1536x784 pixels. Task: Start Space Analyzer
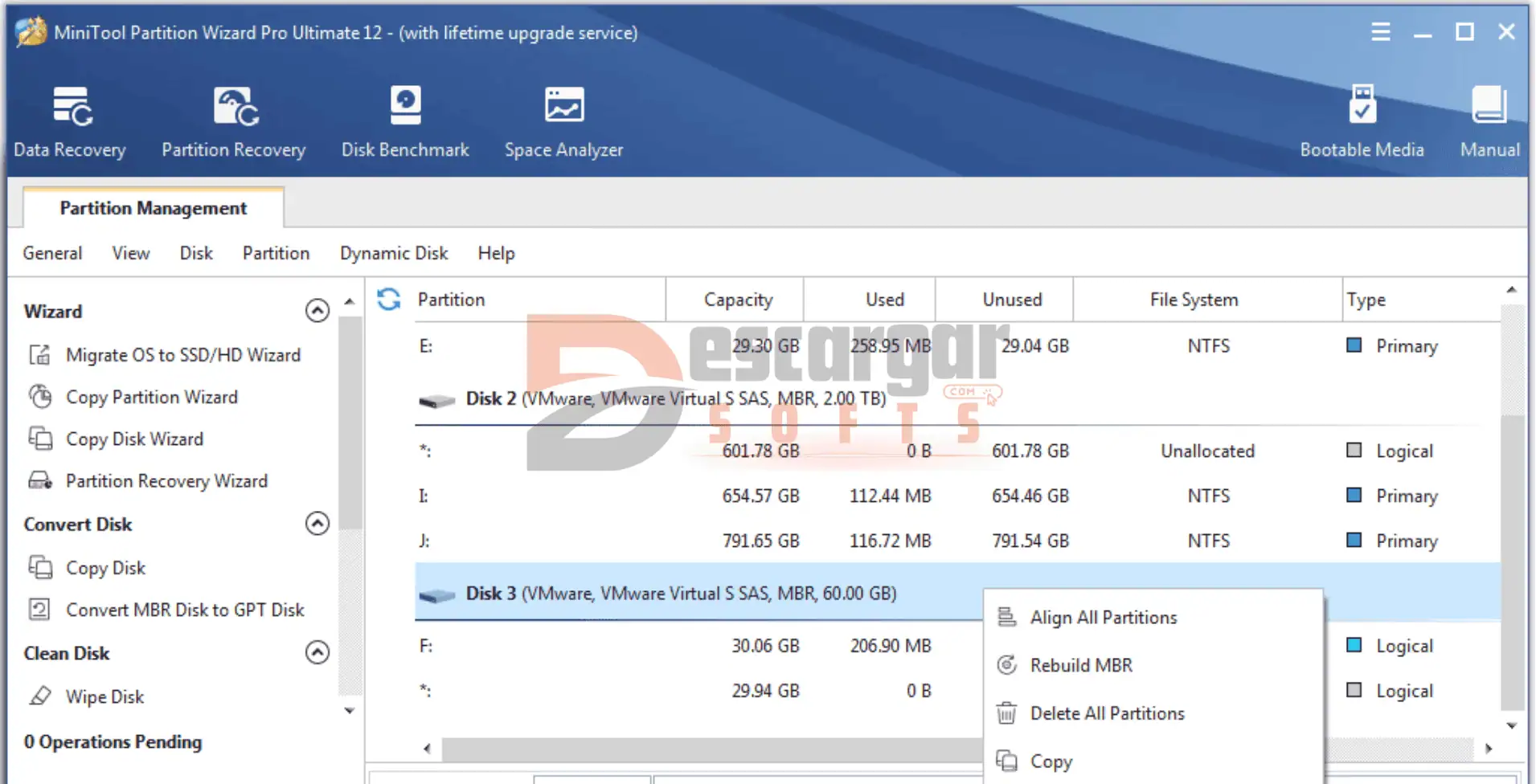pos(563,122)
